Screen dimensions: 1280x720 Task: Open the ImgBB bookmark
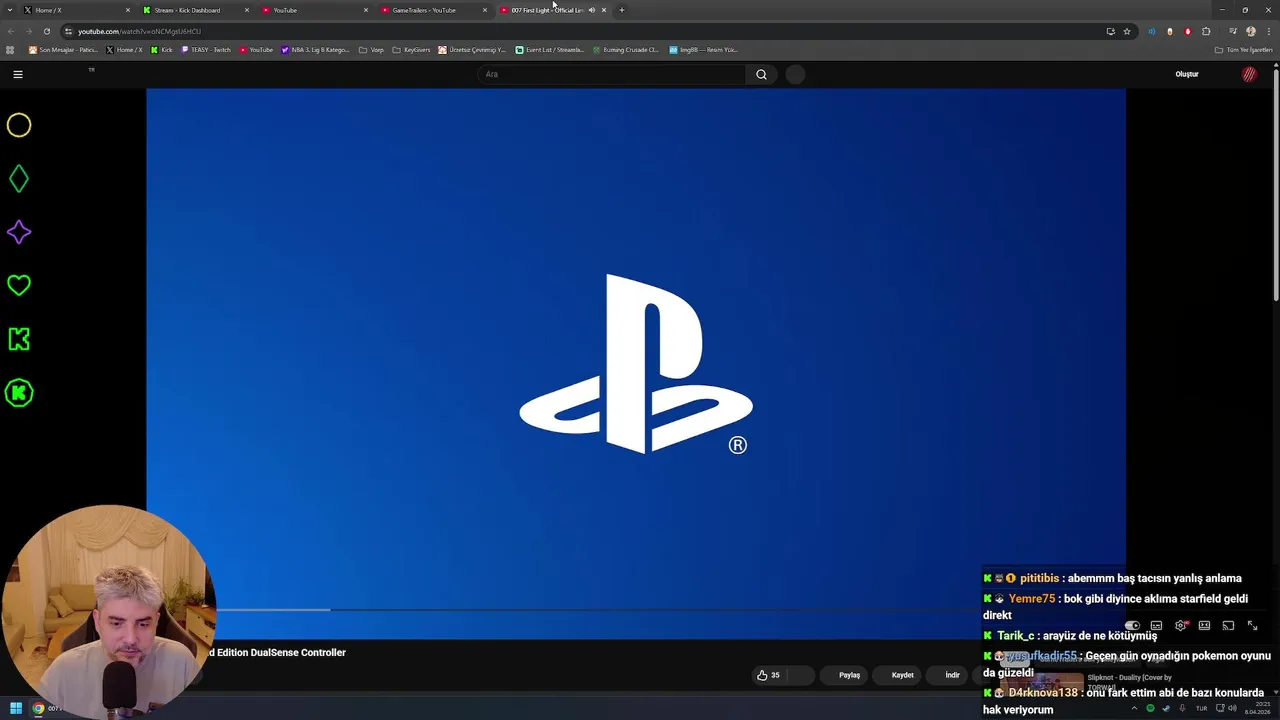704,49
